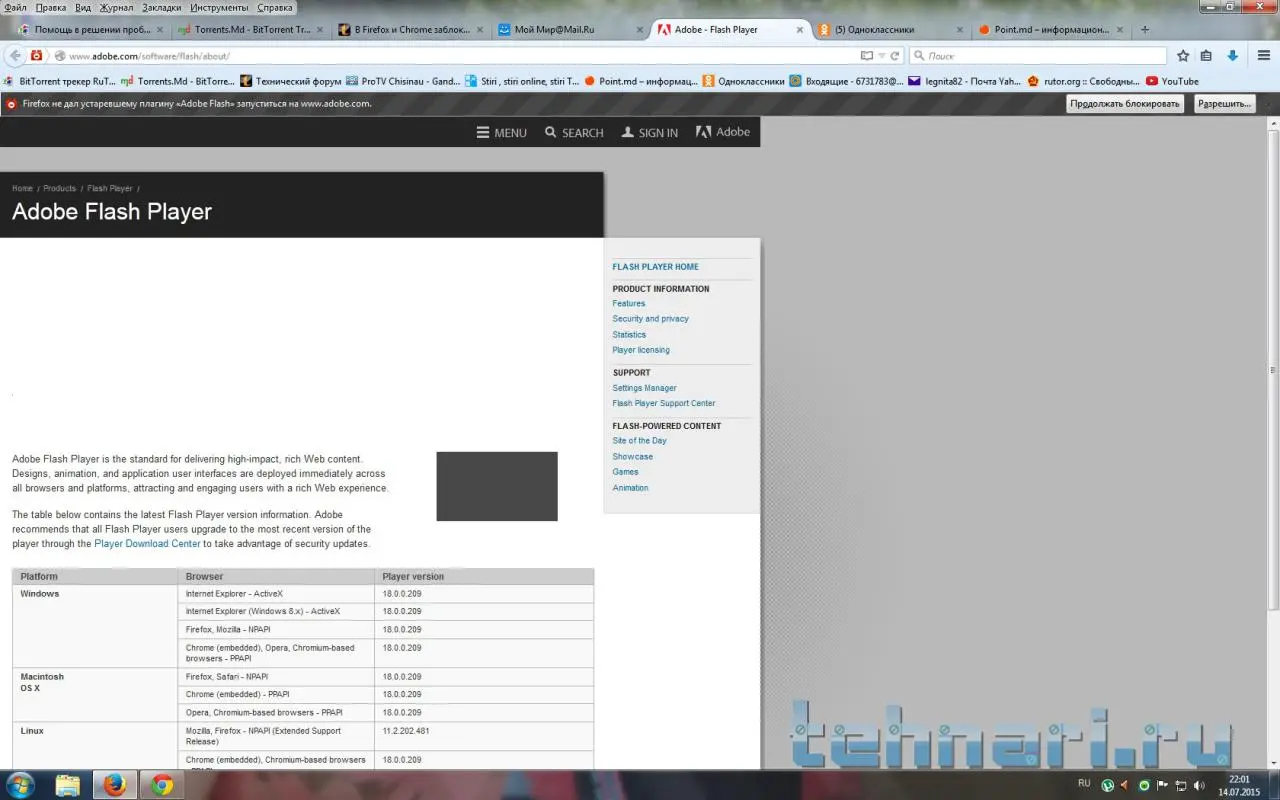The height and width of the screenshot is (800, 1280).
Task: Click SIGN IN on the Adobe header
Action: 650,132
